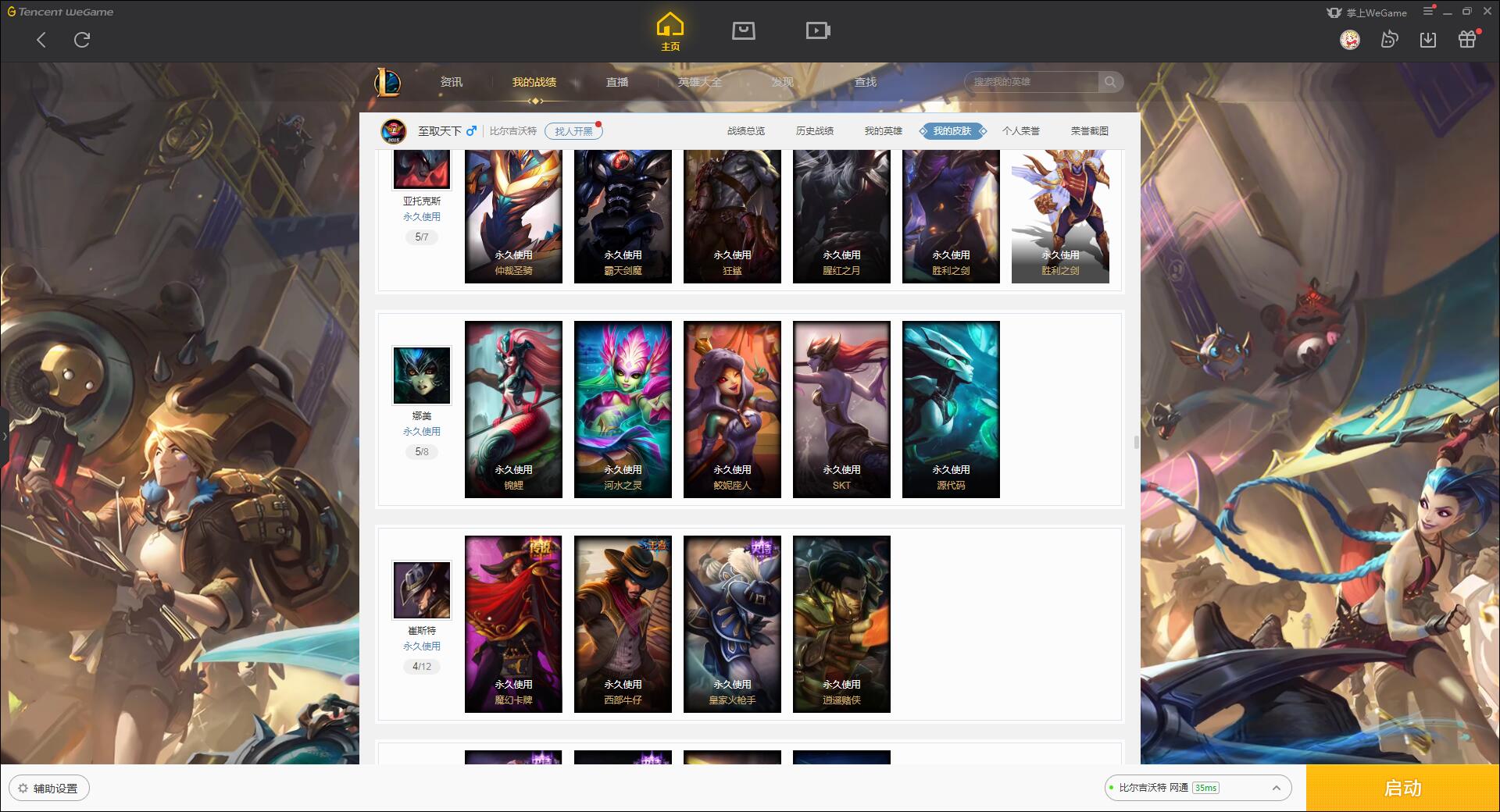1500x812 pixels.
Task: Click the 找人开黑 button
Action: pos(573,131)
